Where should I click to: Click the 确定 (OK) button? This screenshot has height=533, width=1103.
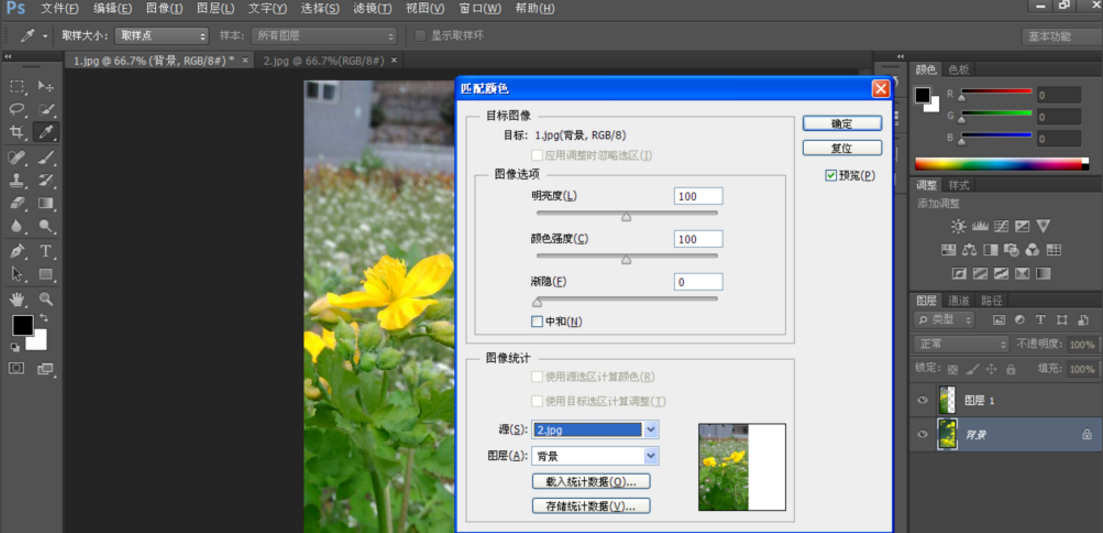[841, 124]
